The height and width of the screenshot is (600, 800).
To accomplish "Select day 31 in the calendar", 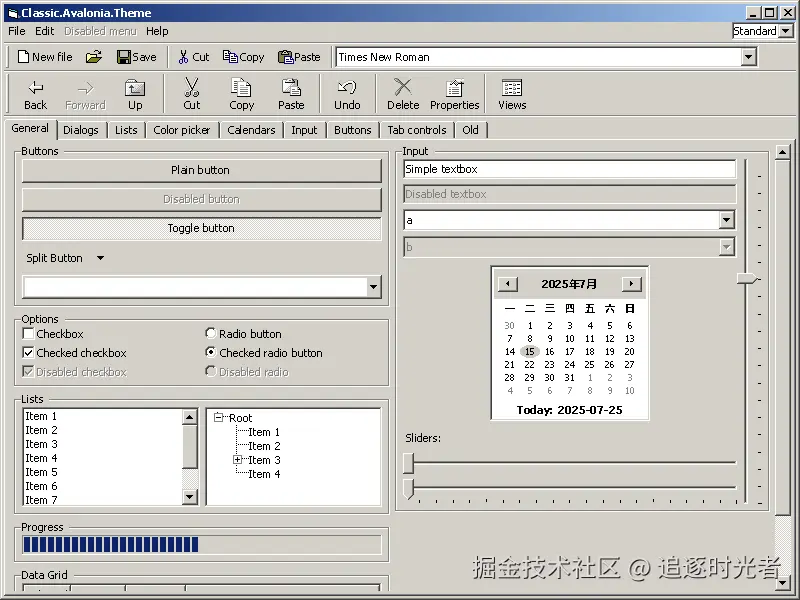I will [x=569, y=378].
